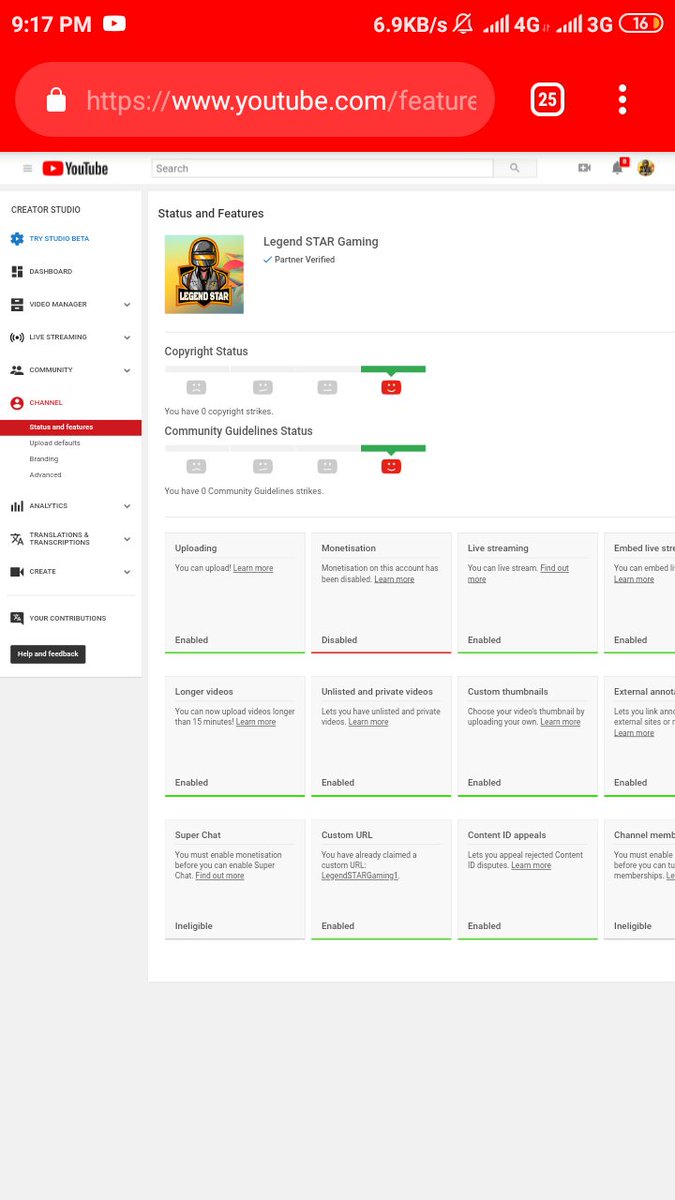Open the create video camera icon
The image size is (675, 1200).
[584, 168]
